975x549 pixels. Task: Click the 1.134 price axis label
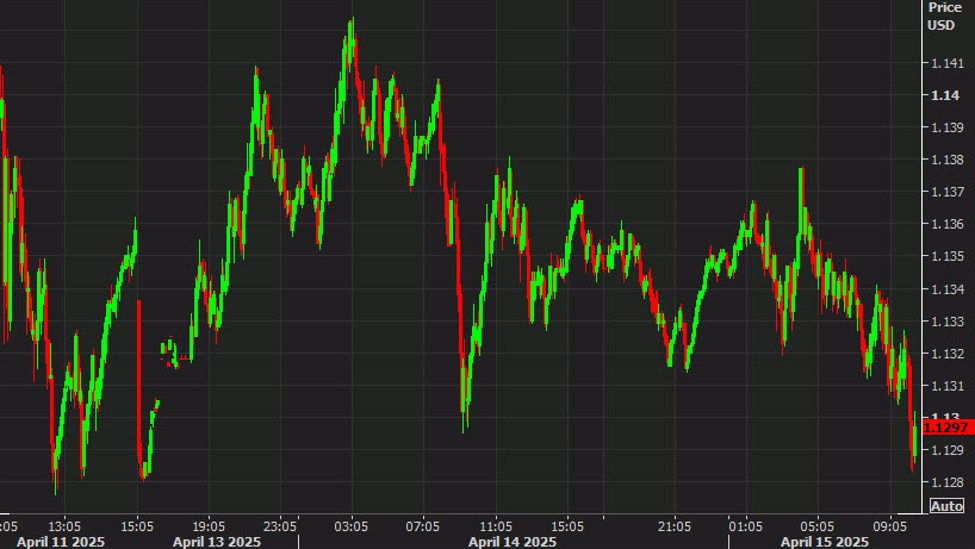point(947,289)
